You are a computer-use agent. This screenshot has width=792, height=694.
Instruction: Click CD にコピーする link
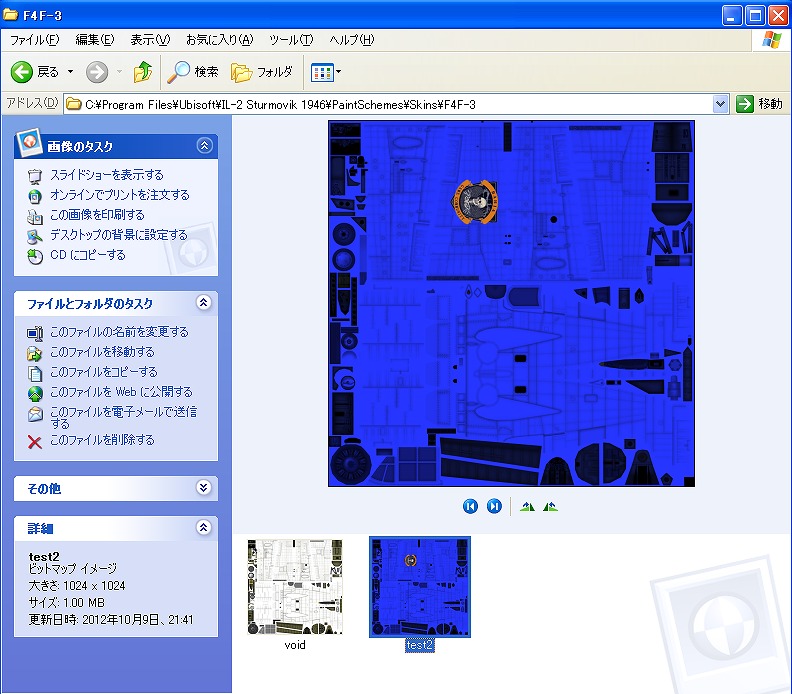click(x=88, y=255)
